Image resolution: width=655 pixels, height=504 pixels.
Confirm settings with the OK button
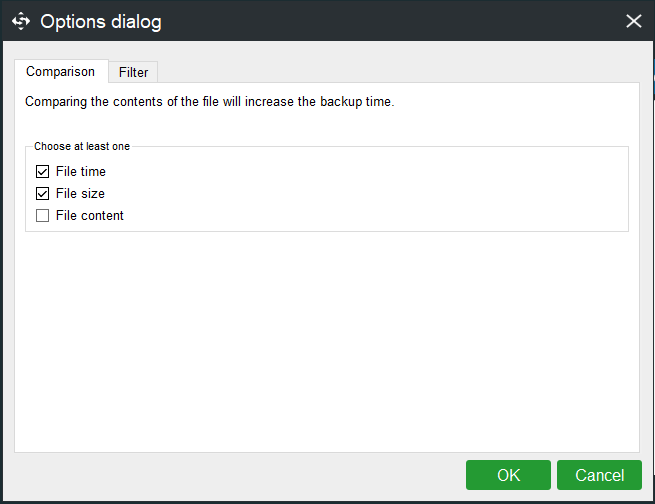tap(508, 475)
